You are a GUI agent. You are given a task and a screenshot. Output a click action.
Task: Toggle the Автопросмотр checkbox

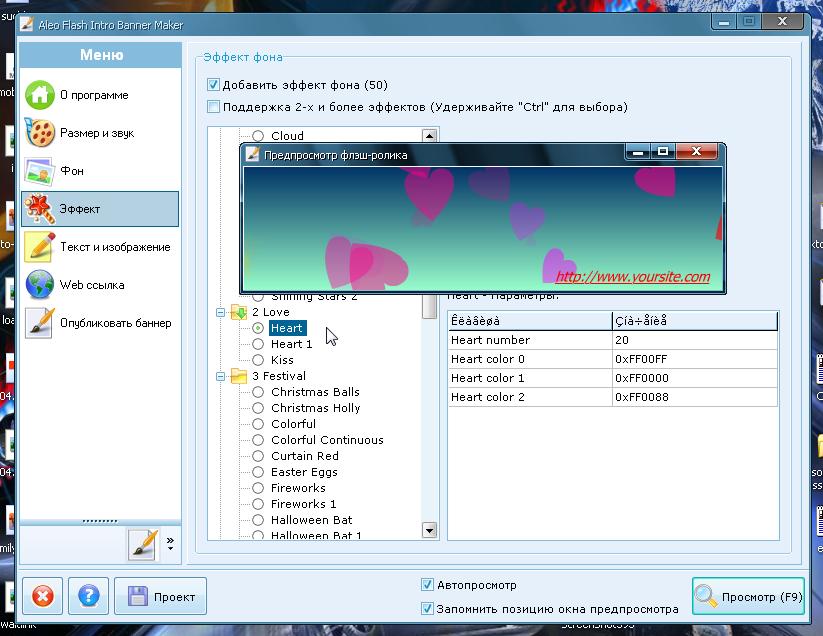click(x=427, y=585)
